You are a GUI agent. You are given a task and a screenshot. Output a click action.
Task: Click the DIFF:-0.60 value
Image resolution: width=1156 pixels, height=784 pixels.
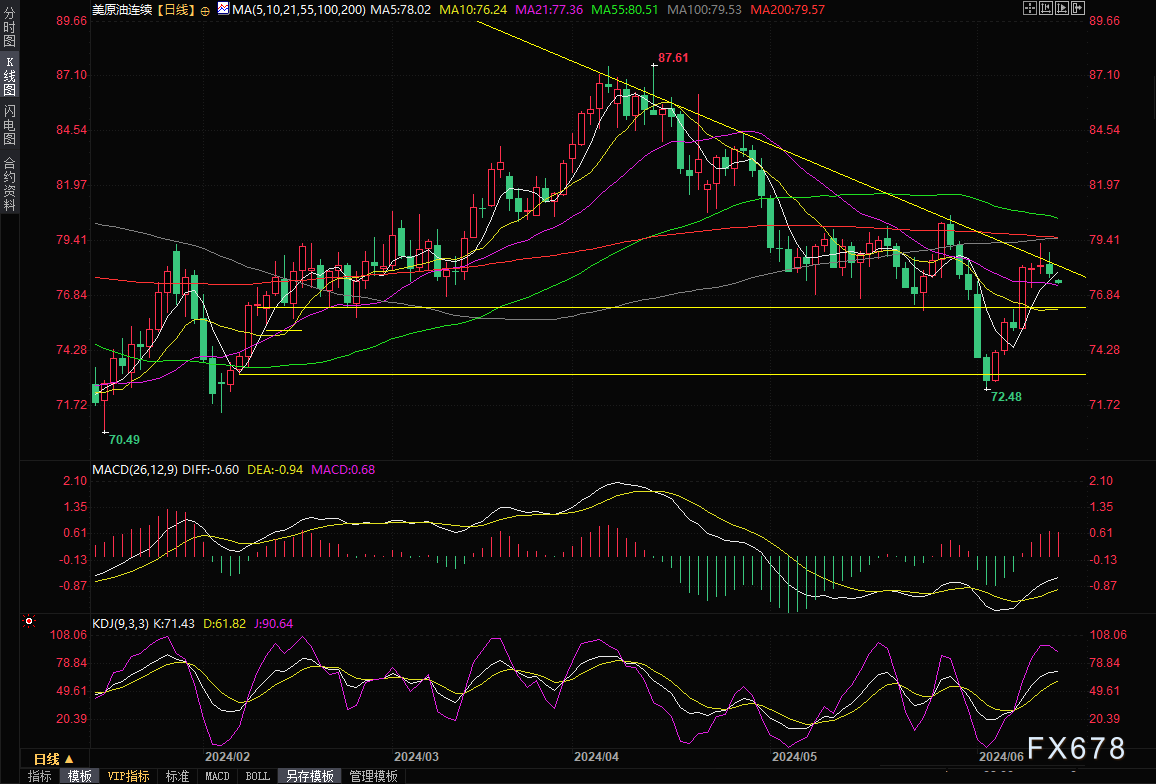pos(210,469)
